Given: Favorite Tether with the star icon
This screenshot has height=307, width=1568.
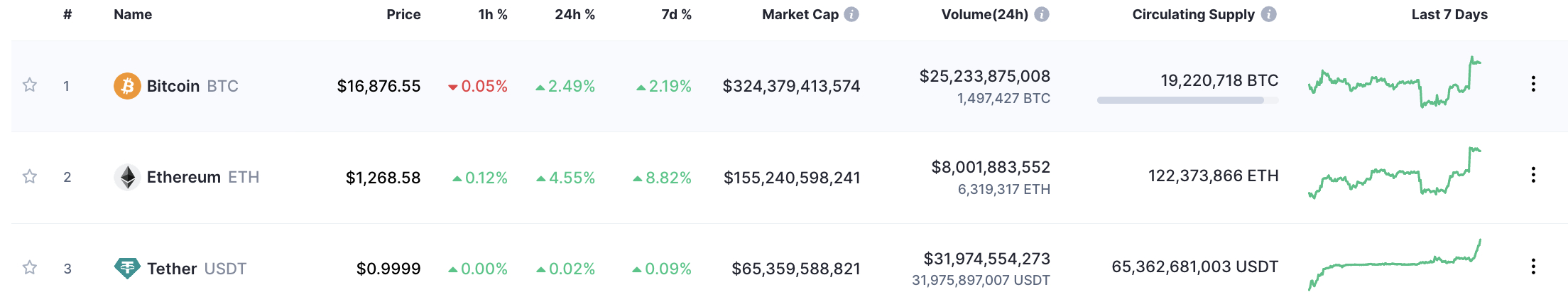Looking at the screenshot, I should [29, 268].
